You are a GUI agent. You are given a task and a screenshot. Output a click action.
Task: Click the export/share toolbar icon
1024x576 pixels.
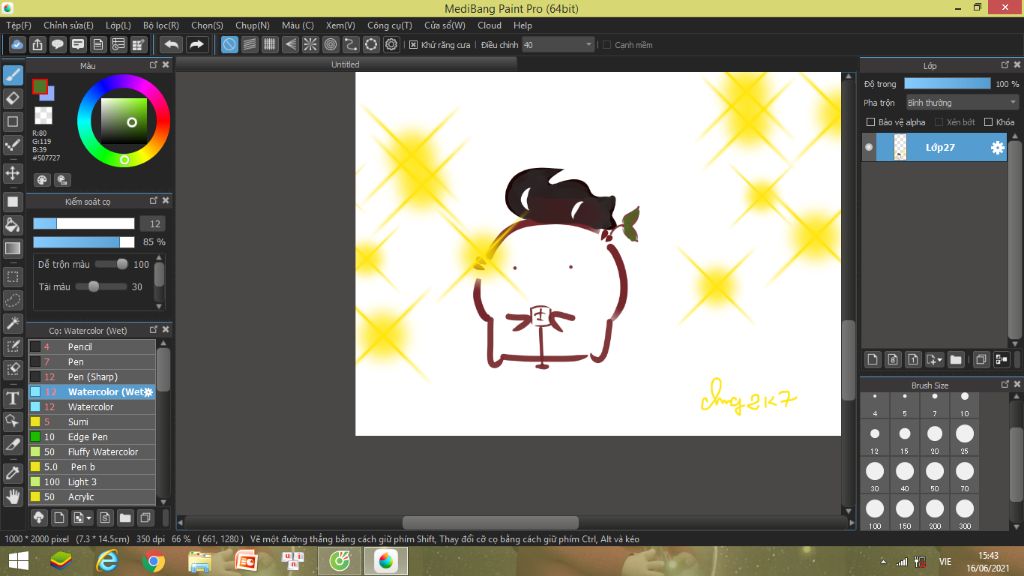click(x=37, y=44)
